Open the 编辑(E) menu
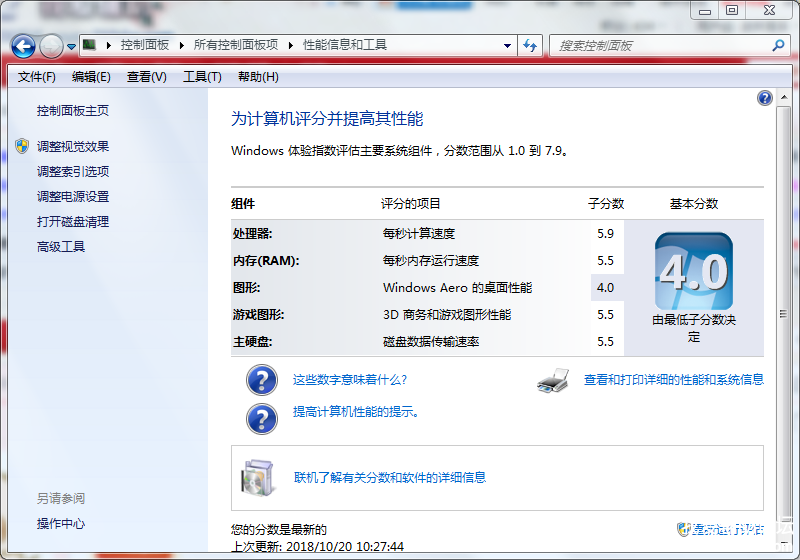Screen dimensions: 800x560 91,77
